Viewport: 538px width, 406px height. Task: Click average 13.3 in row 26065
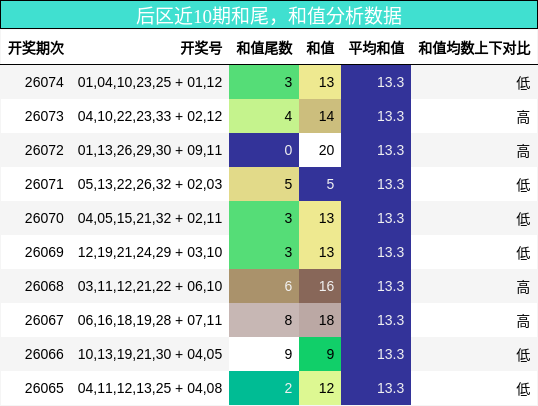point(376,388)
